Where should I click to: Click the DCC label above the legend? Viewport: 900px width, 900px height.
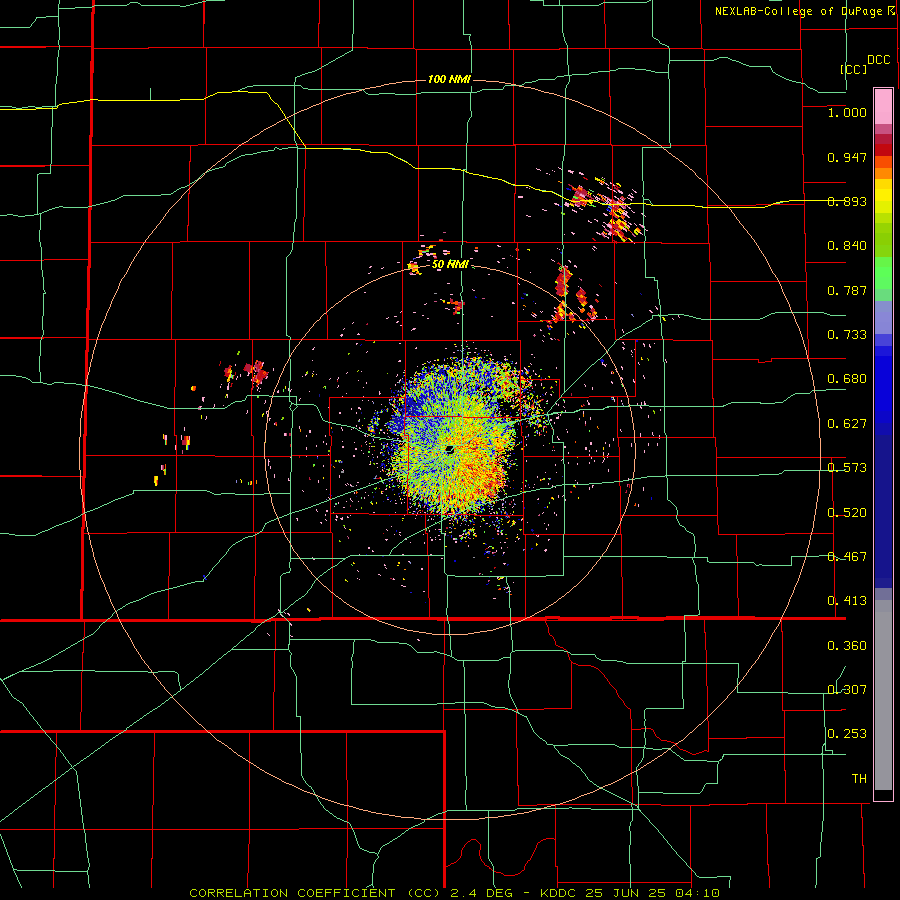click(x=878, y=60)
